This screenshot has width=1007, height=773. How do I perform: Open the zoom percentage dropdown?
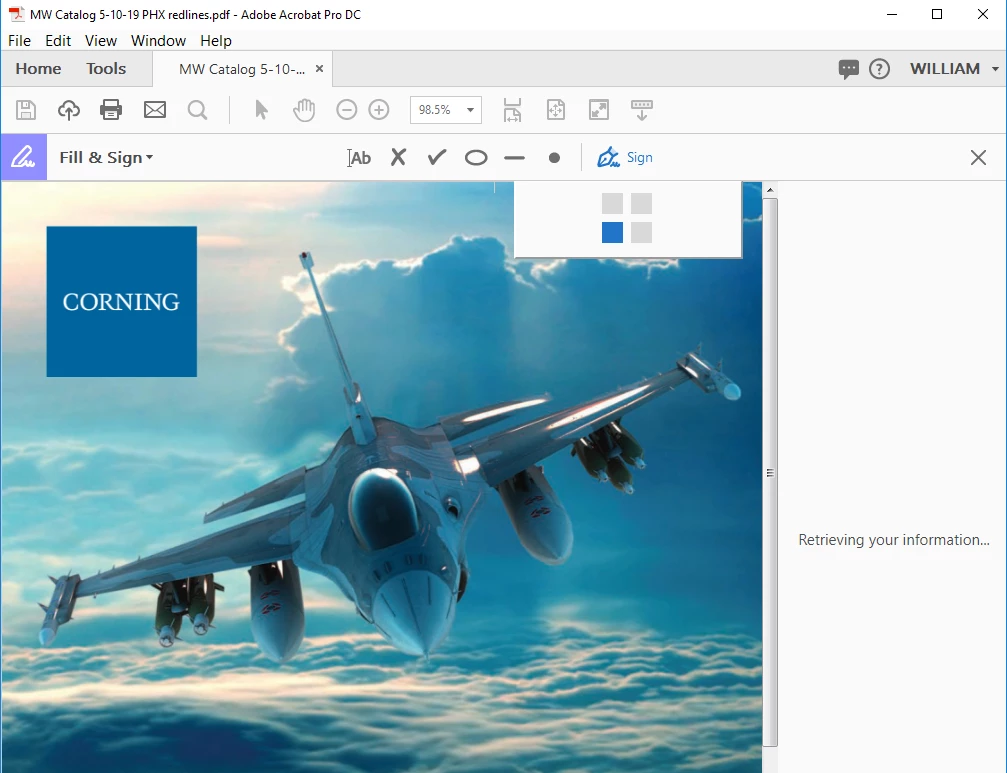(x=470, y=110)
